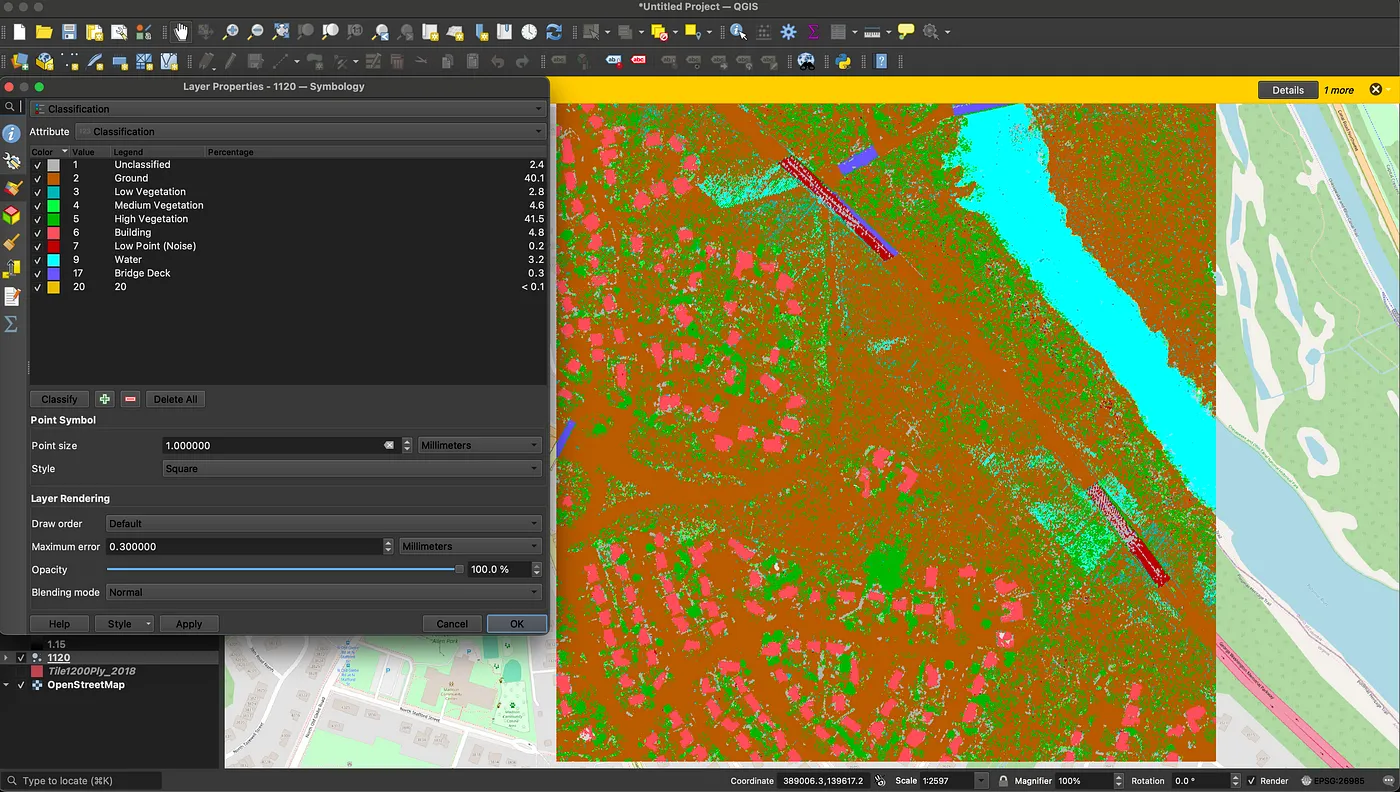The height and width of the screenshot is (792, 1400).
Task: Open the Style menu button dropdown
Action: pos(124,624)
